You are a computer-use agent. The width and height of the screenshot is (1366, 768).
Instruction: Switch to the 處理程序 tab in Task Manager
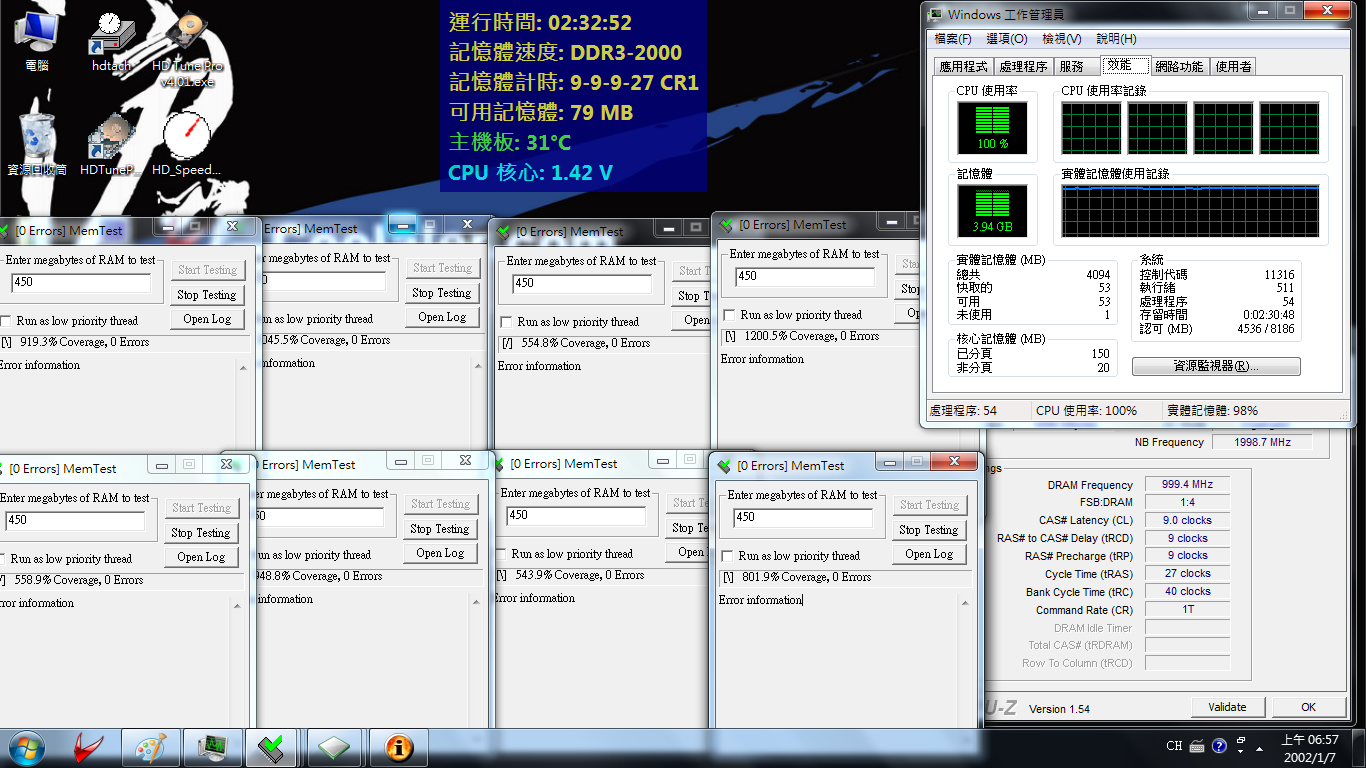pyautogui.click(x=1023, y=67)
